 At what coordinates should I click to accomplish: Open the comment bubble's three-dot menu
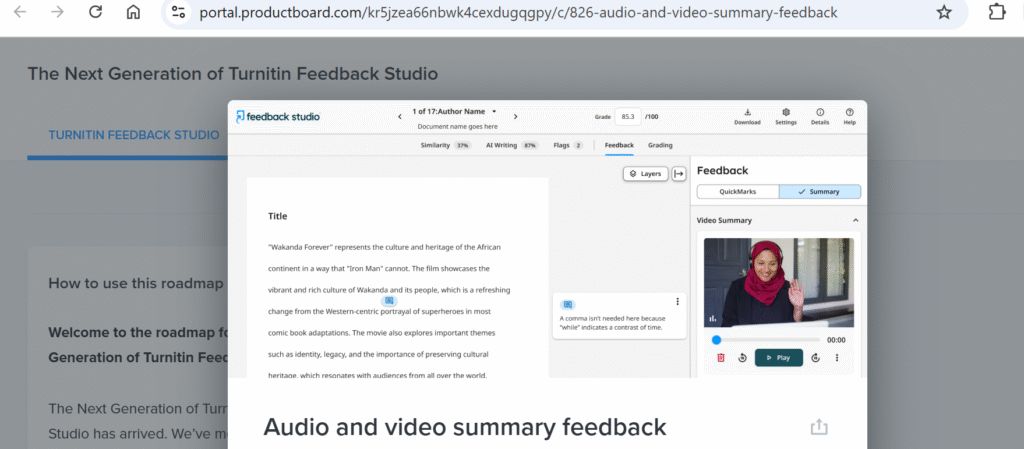tap(677, 302)
